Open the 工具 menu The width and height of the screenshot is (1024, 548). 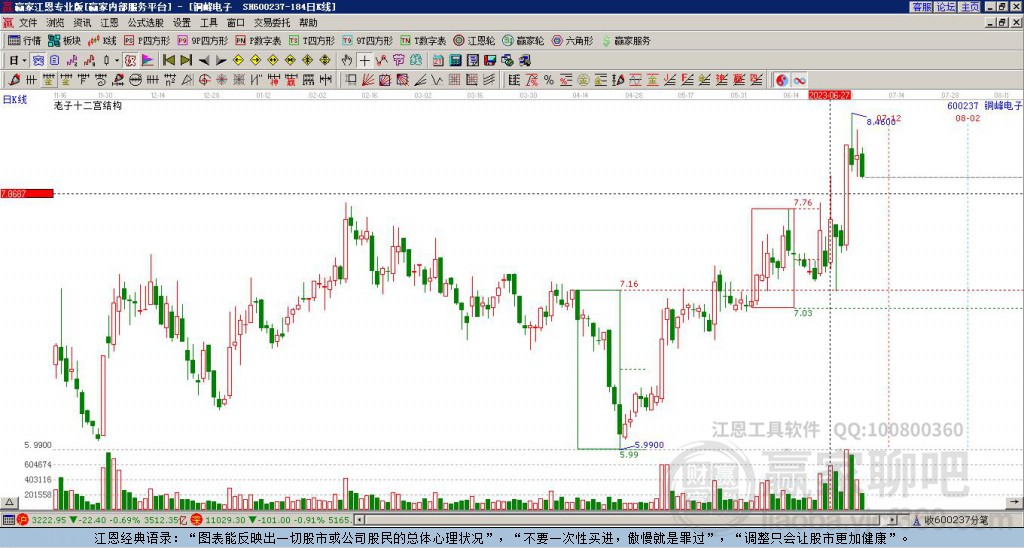pyautogui.click(x=209, y=23)
